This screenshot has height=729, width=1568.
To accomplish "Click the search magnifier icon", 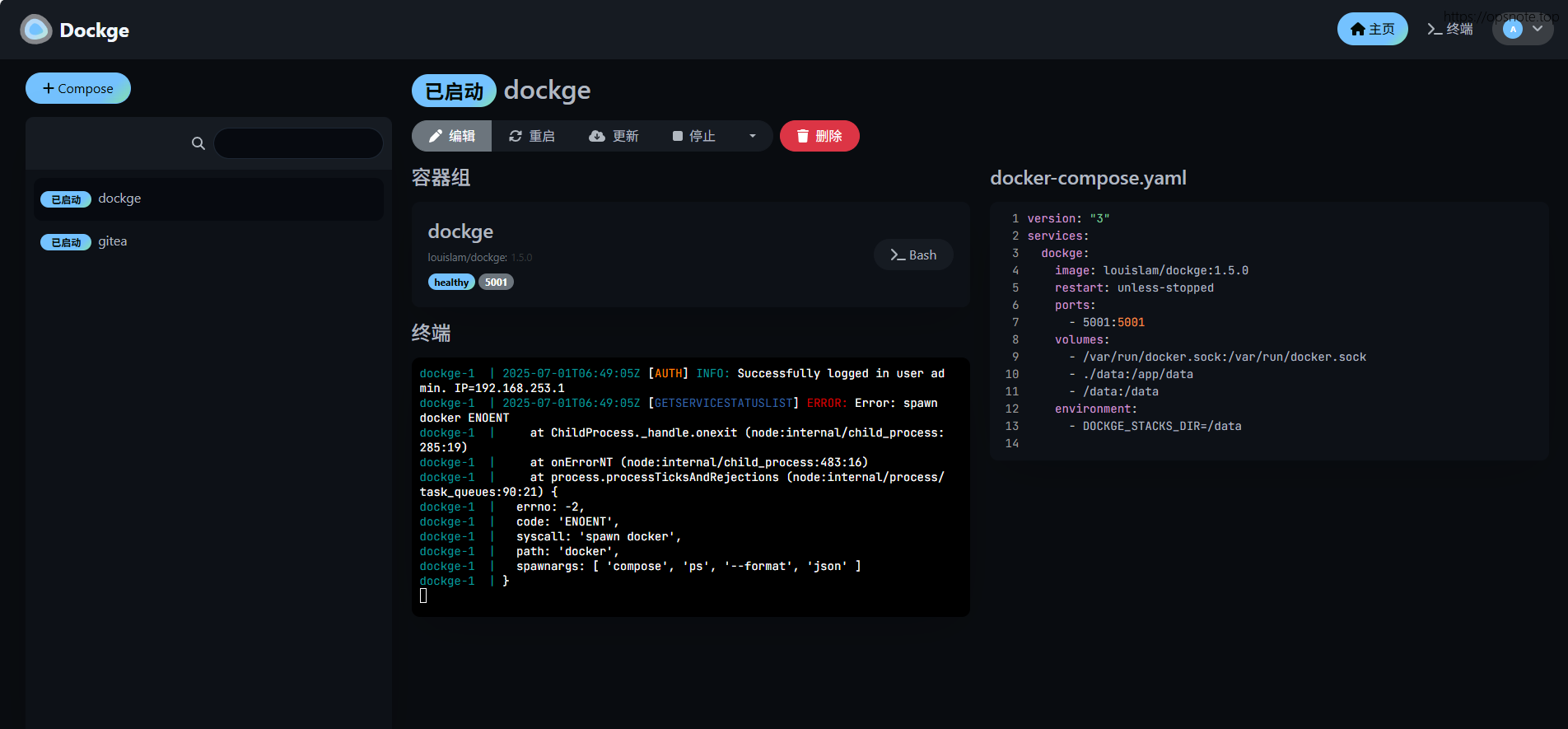I will point(198,143).
